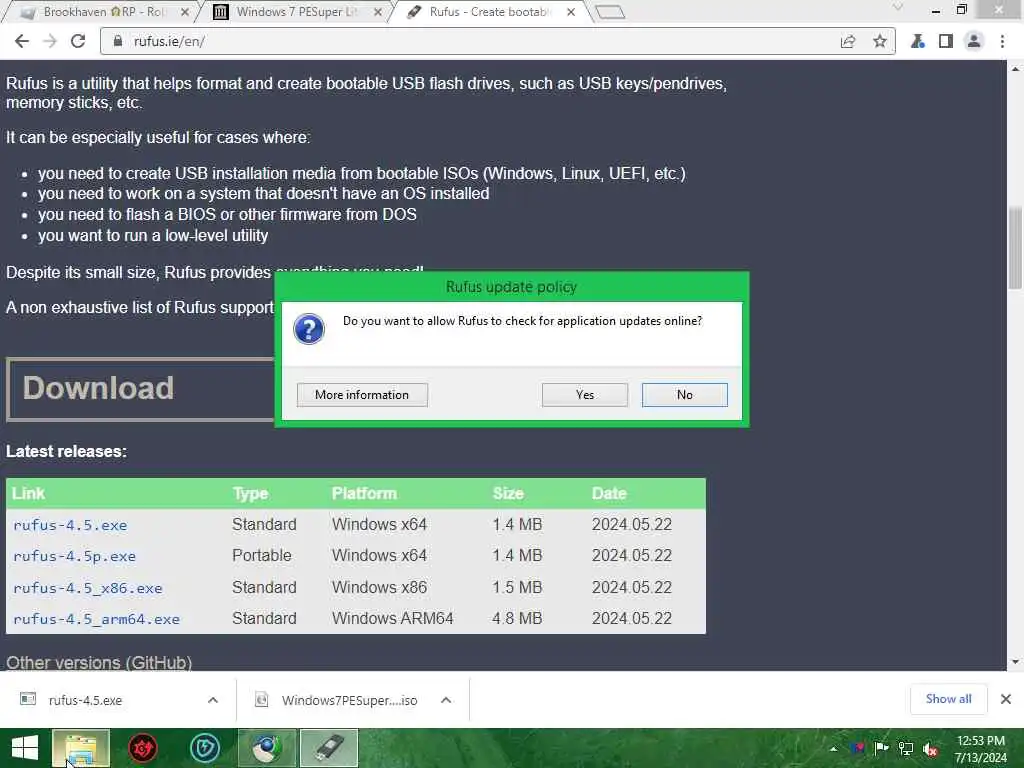Expand options arrow for rufus-4.5.exe download

(x=213, y=700)
